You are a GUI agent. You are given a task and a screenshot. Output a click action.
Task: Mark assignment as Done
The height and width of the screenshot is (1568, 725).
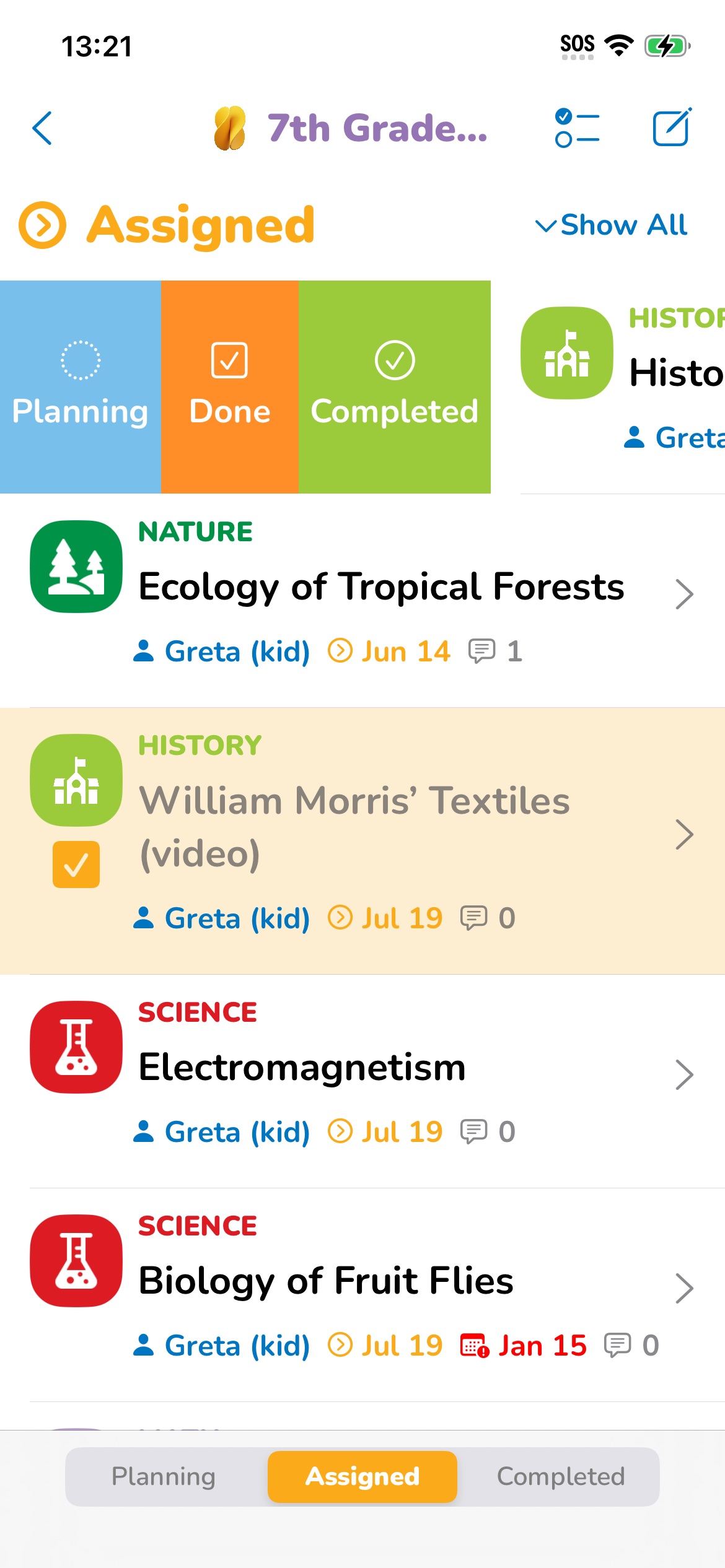(x=229, y=386)
